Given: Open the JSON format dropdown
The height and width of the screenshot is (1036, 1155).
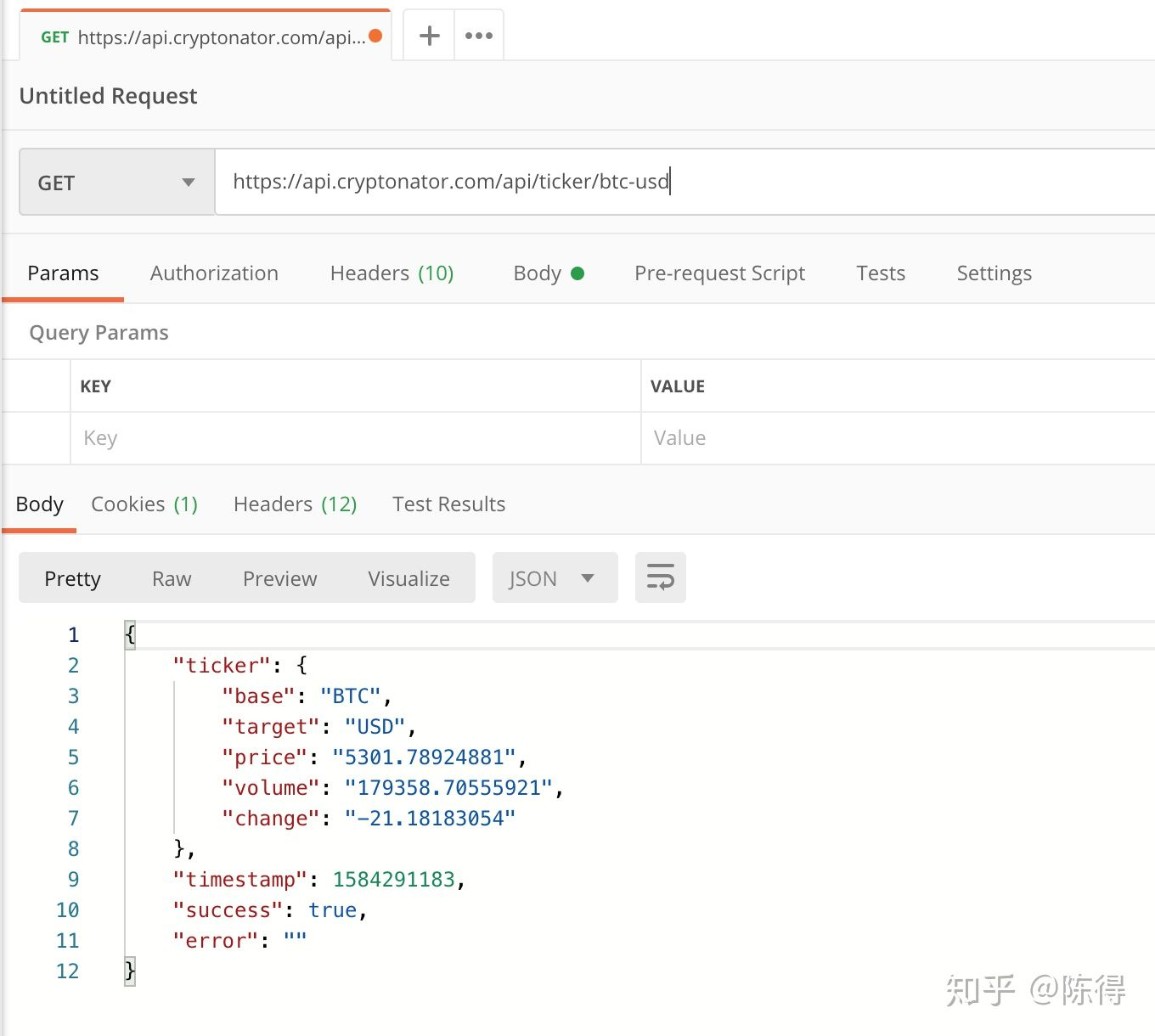Looking at the screenshot, I should coord(554,578).
